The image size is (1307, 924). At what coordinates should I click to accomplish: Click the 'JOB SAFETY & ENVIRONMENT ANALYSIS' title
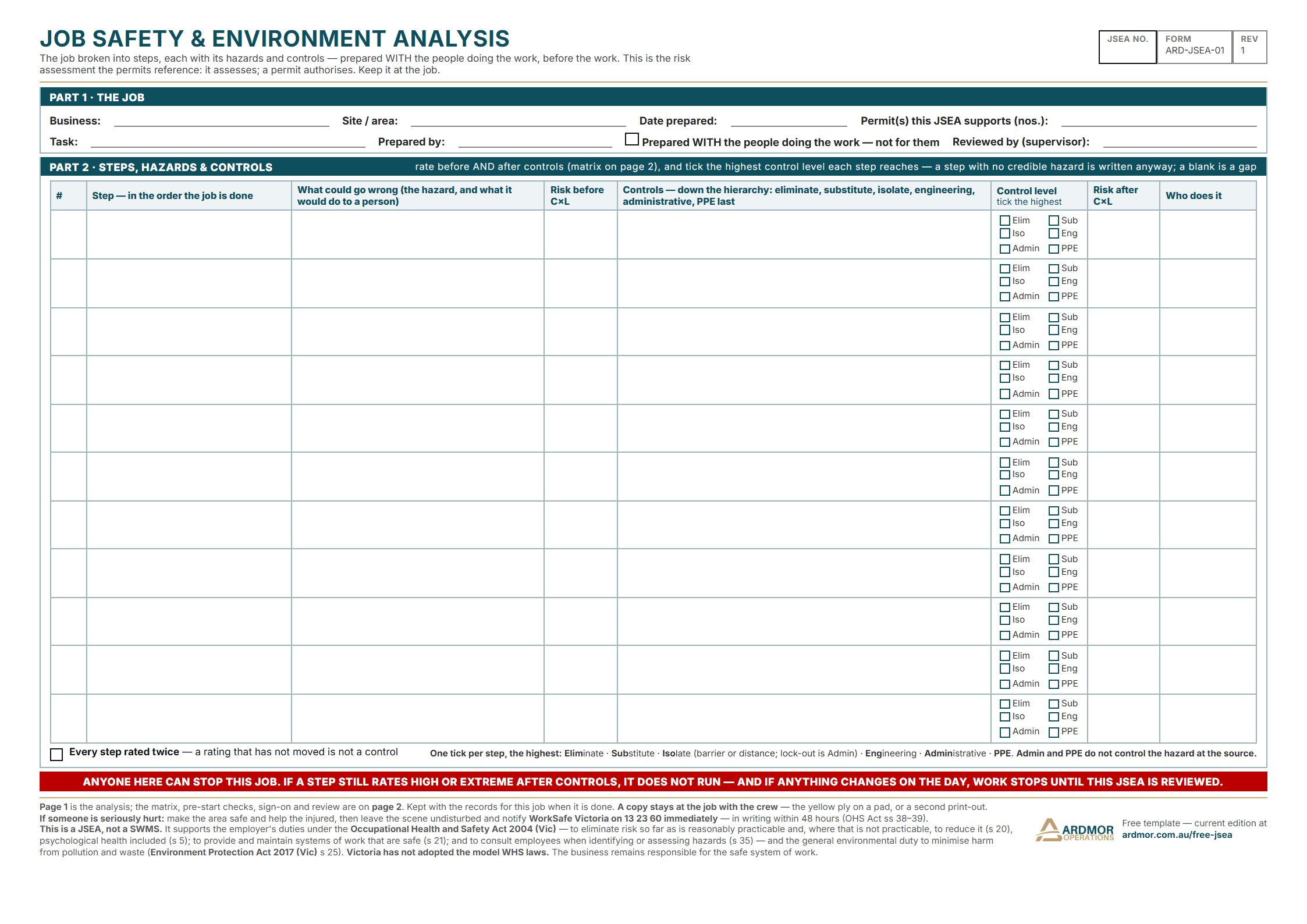[275, 39]
